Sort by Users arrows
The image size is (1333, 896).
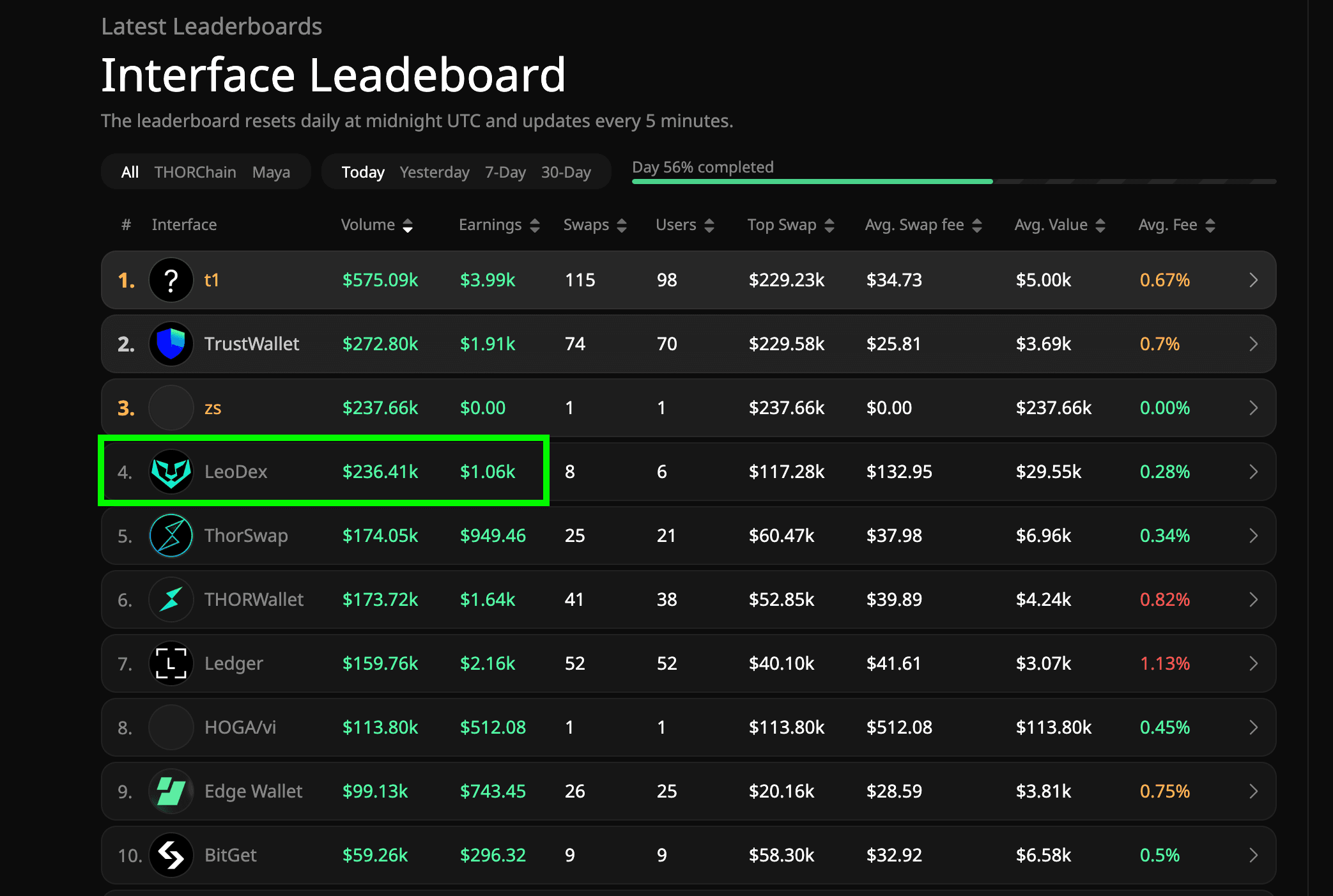709,226
